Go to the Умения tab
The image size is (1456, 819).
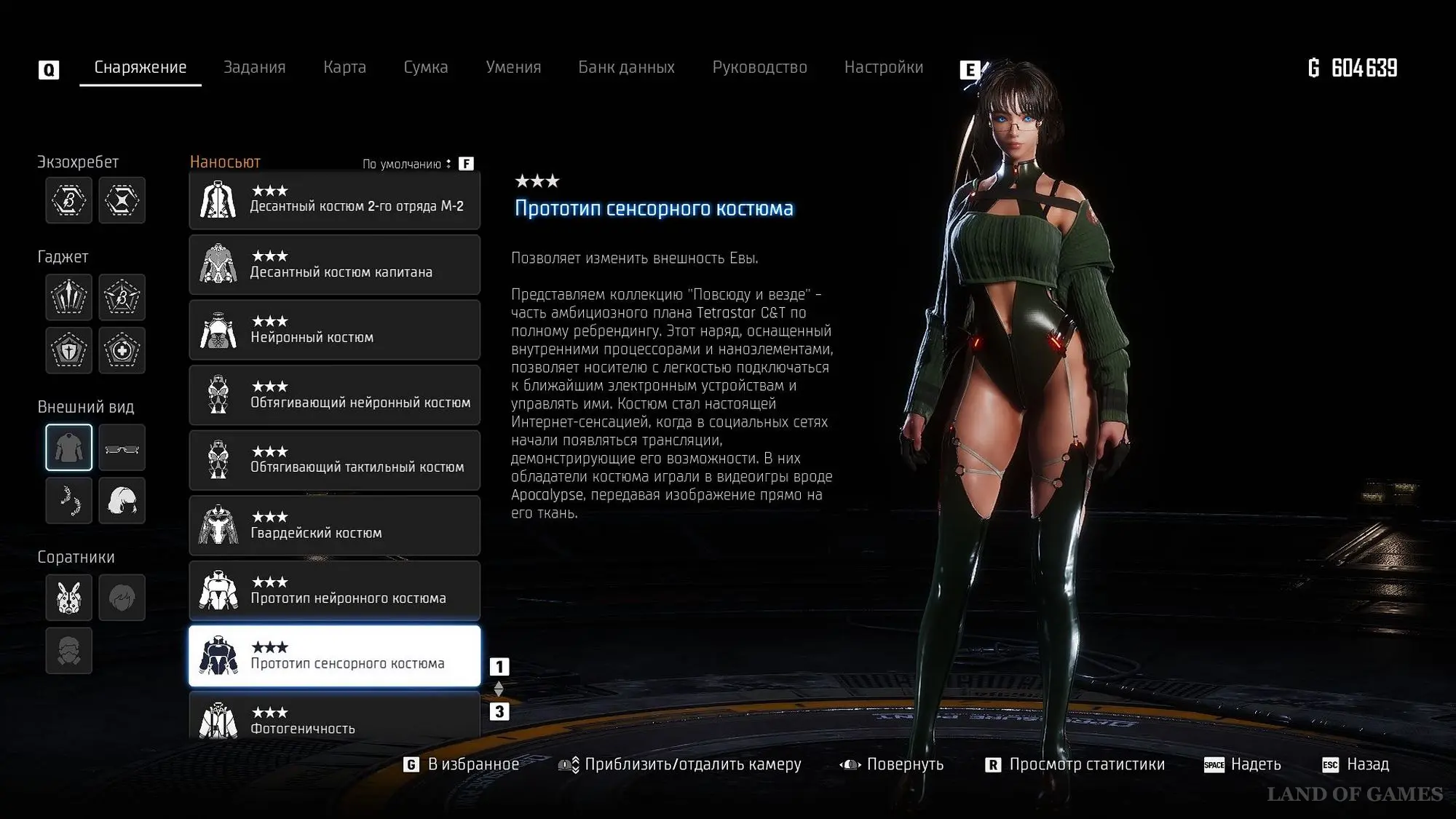pos(513,68)
